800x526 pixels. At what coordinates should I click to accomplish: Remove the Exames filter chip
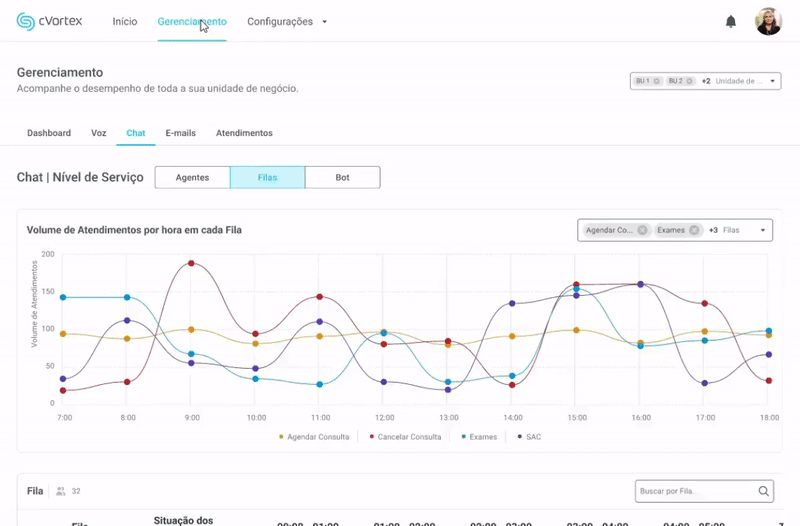[694, 230]
